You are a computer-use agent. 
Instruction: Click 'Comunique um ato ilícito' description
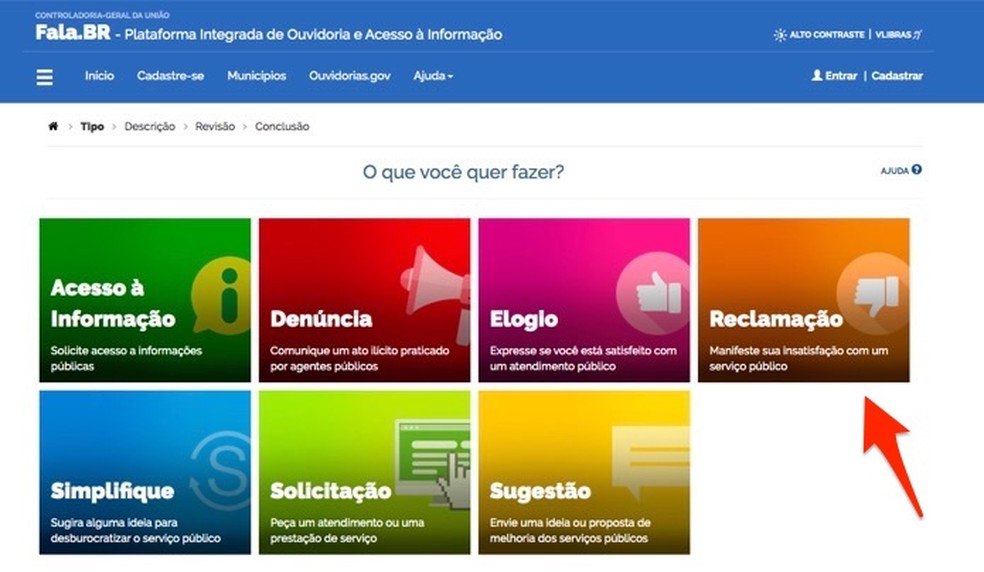click(x=360, y=359)
